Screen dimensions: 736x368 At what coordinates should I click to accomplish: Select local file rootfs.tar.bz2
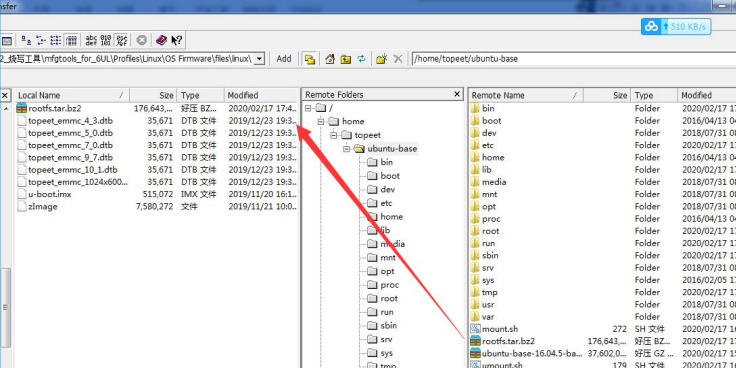[54, 108]
